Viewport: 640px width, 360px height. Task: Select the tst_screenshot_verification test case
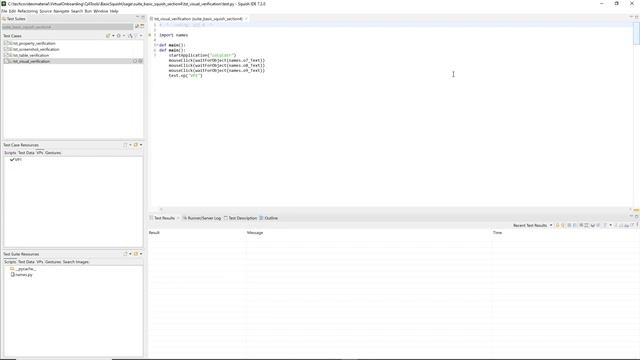(36, 49)
